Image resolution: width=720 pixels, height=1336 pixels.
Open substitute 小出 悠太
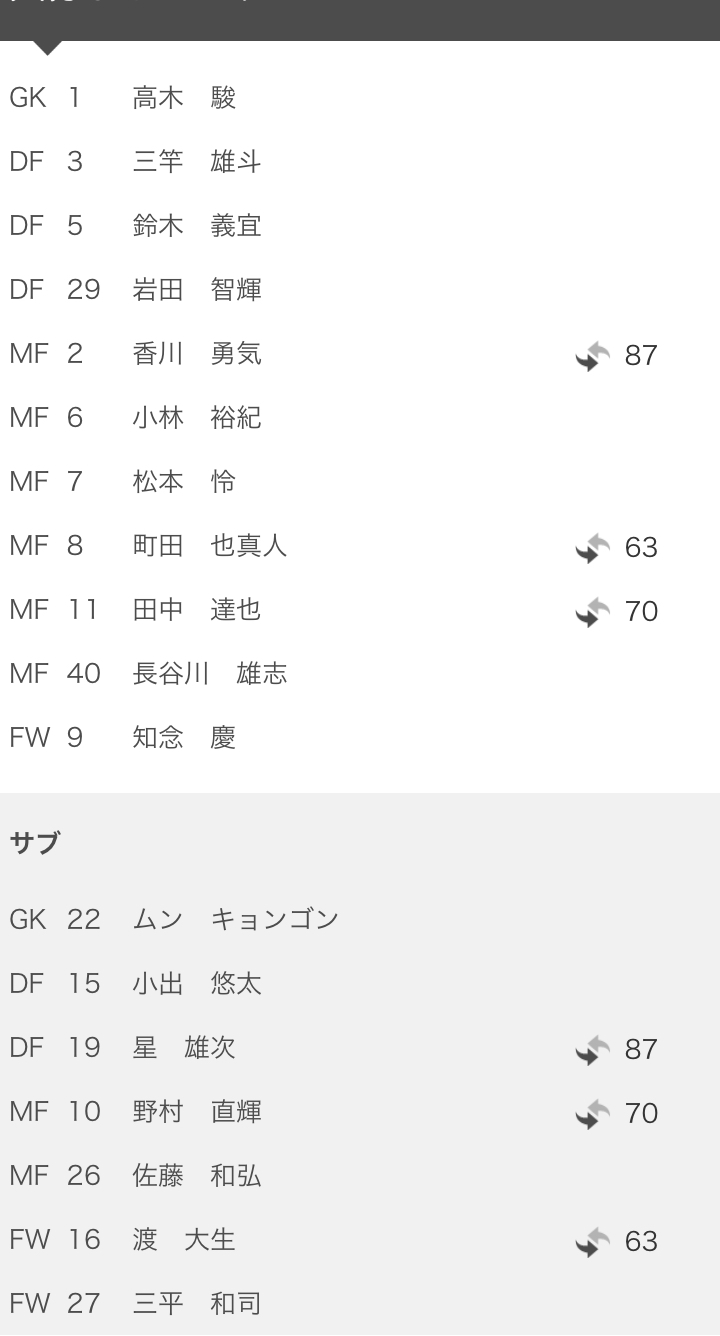(x=196, y=984)
